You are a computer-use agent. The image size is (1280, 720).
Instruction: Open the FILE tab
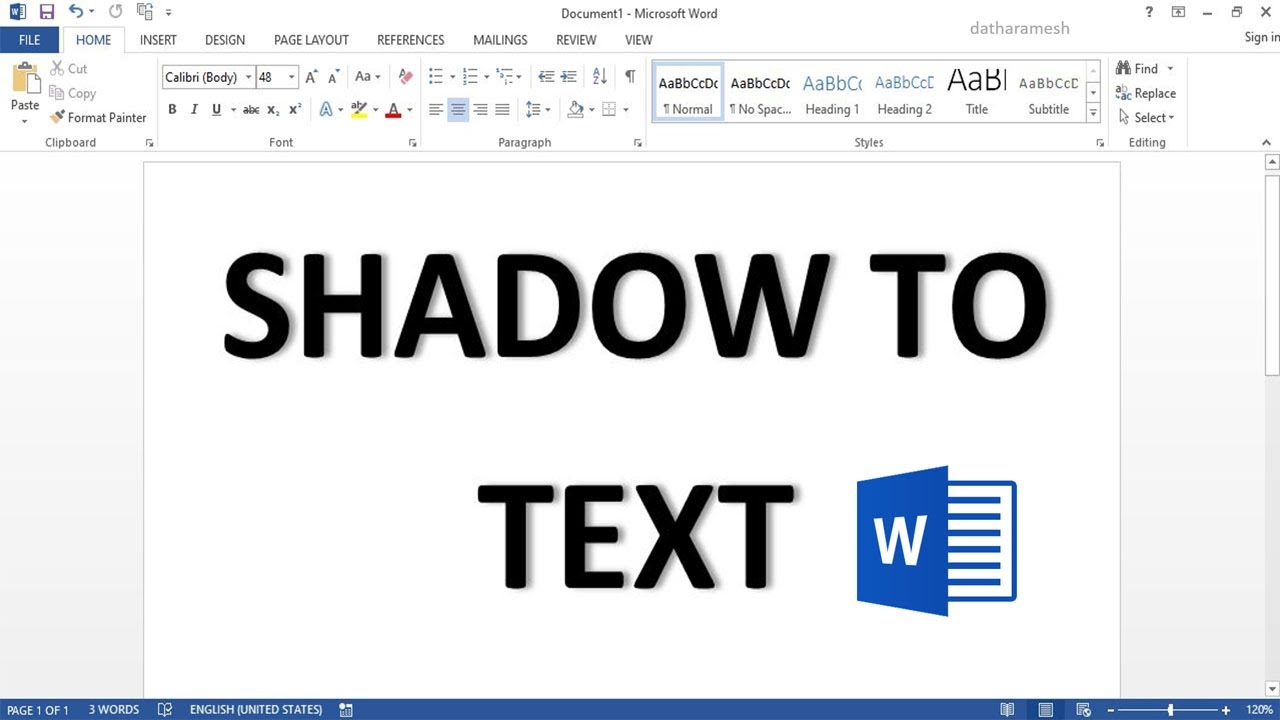29,40
